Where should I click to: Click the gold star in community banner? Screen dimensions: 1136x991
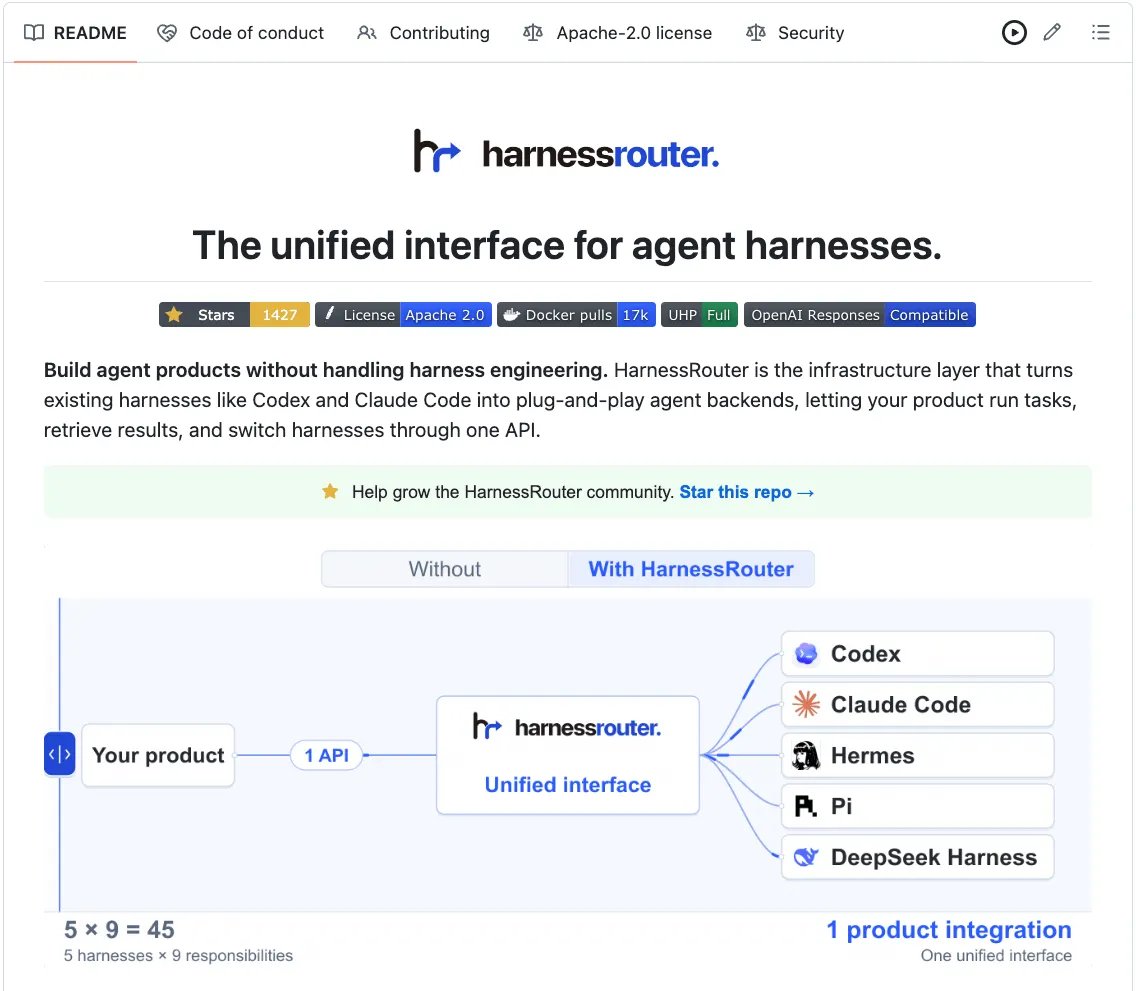pyautogui.click(x=330, y=492)
